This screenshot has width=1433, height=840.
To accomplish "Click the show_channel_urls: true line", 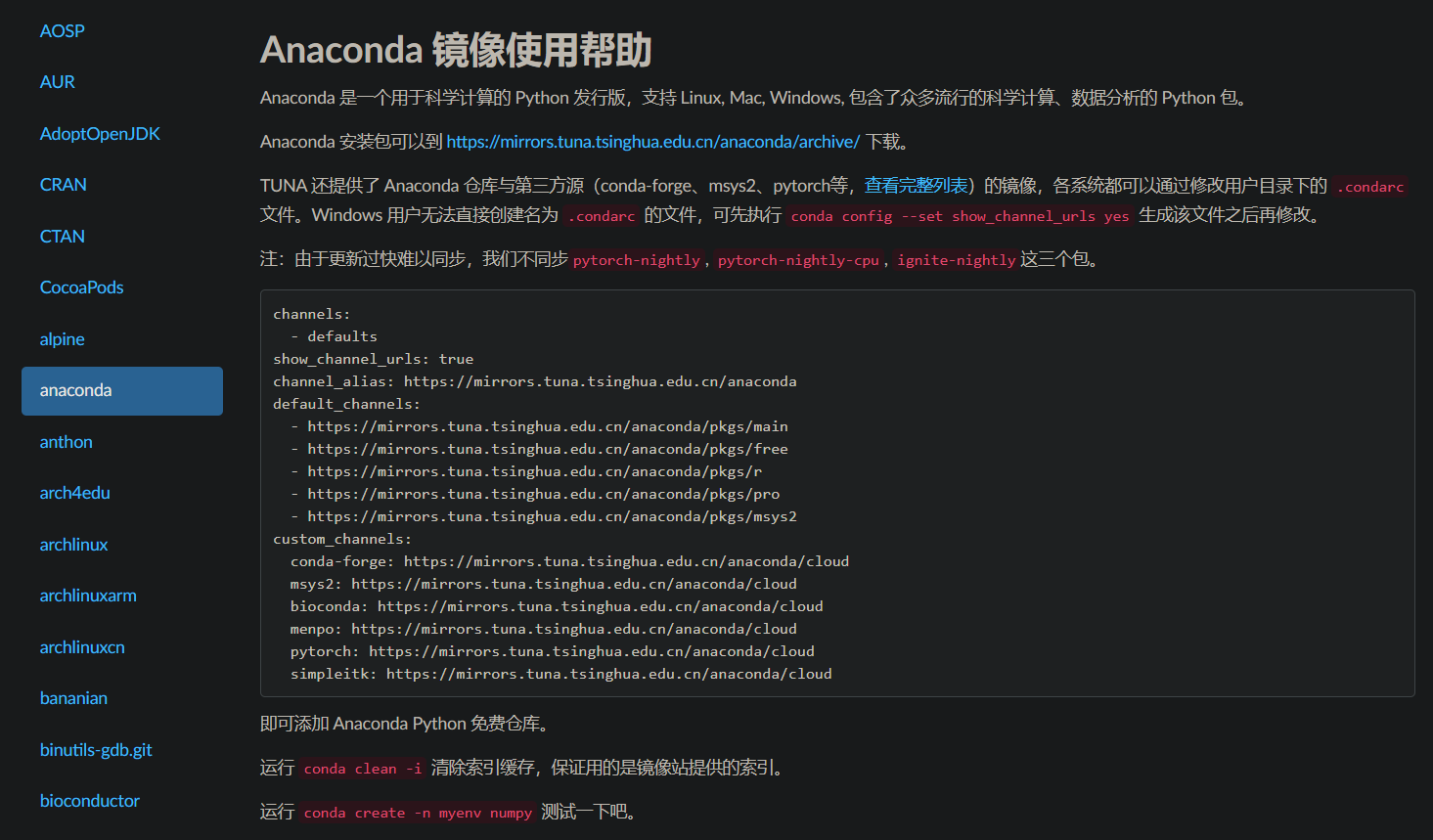I will coord(374,359).
